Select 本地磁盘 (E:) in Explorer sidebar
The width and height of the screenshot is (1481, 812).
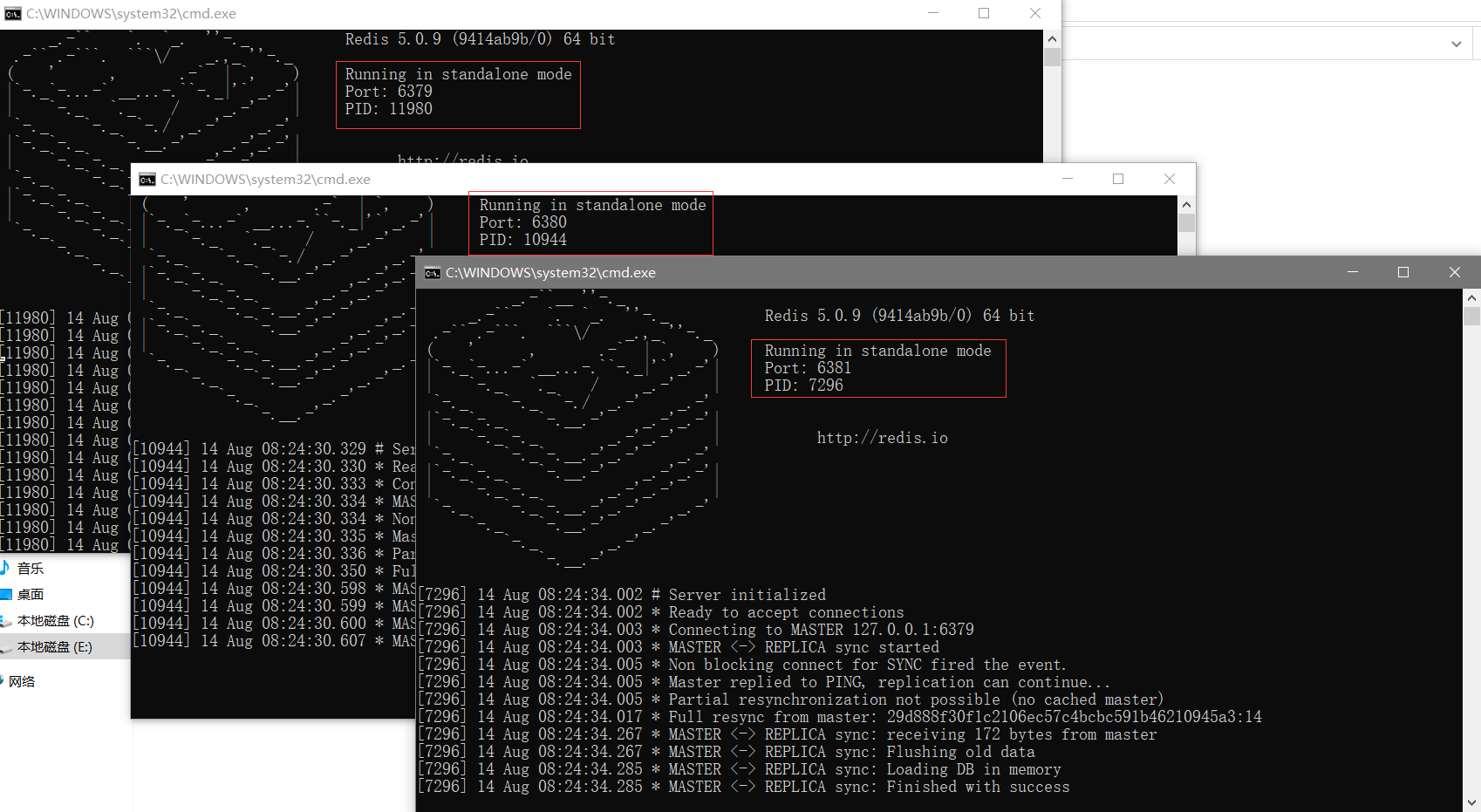click(x=55, y=647)
